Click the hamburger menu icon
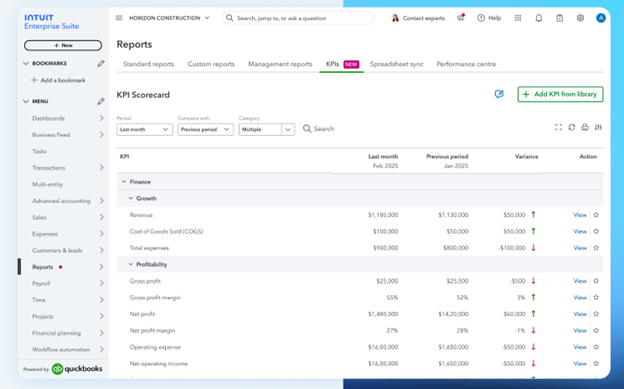 pos(119,18)
